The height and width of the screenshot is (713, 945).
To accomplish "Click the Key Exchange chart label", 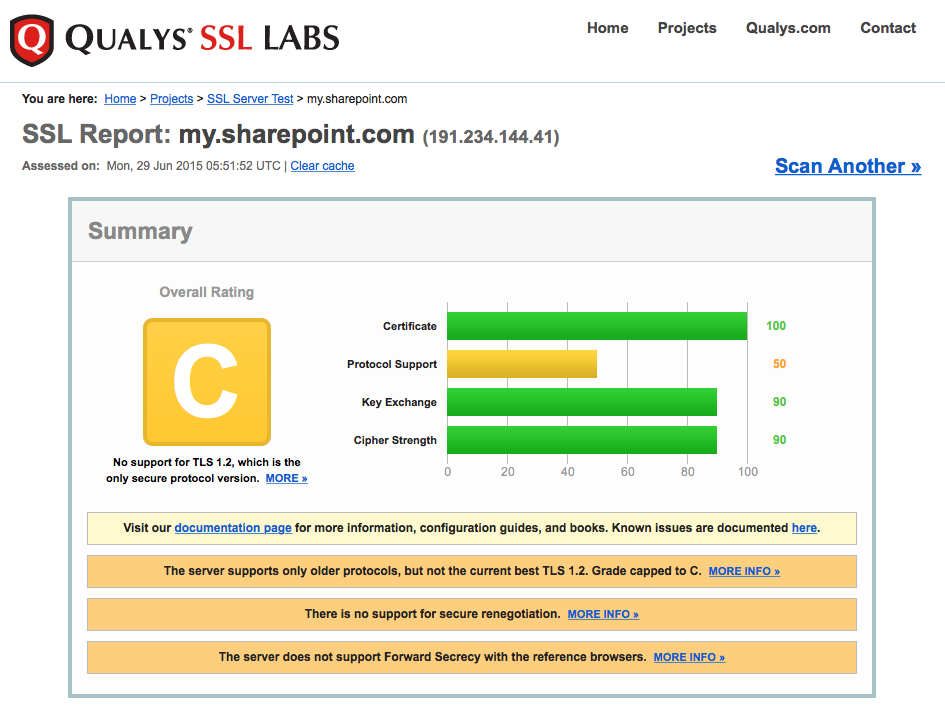I will point(399,402).
